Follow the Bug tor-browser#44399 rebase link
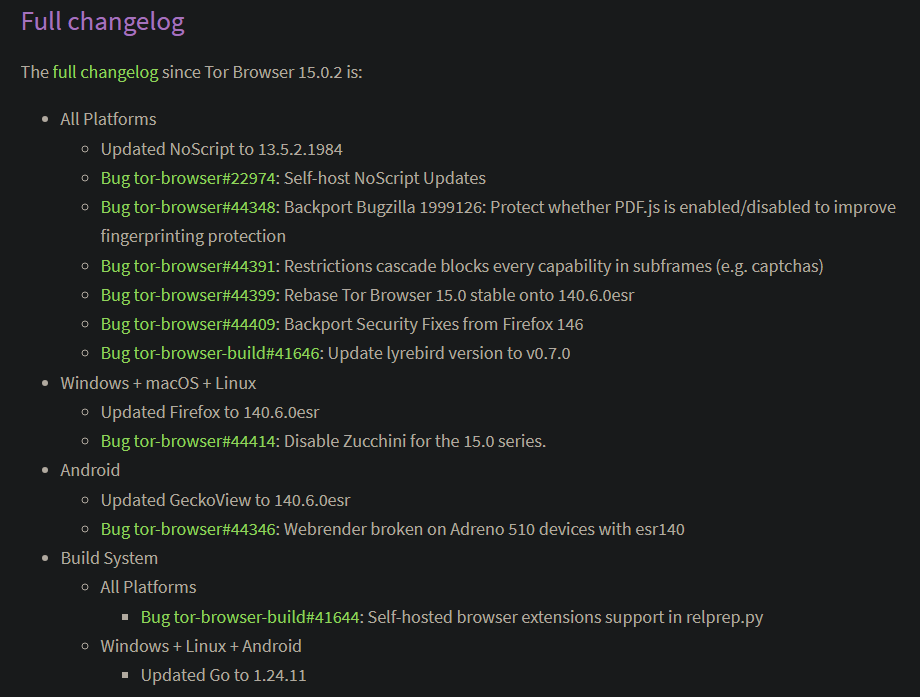 (x=190, y=295)
